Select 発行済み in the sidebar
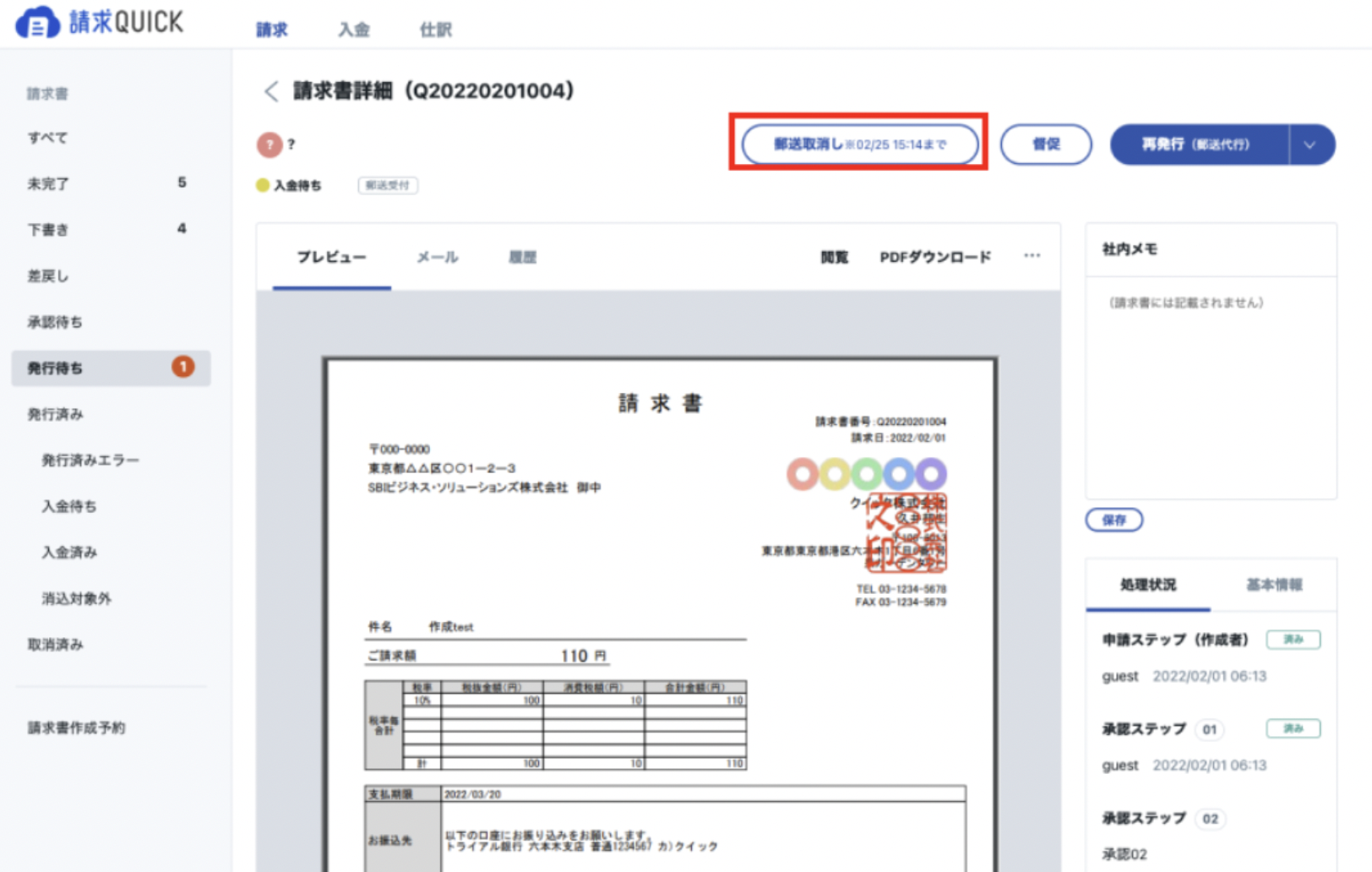This screenshot has height=872, width=1372. coord(111,414)
